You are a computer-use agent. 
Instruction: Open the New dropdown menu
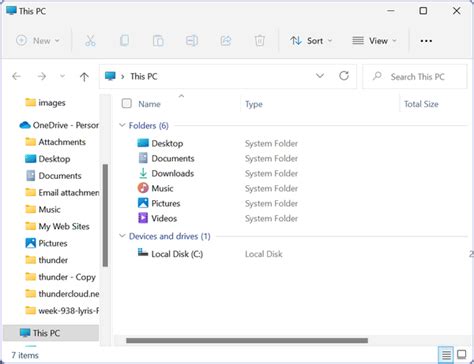click(38, 41)
